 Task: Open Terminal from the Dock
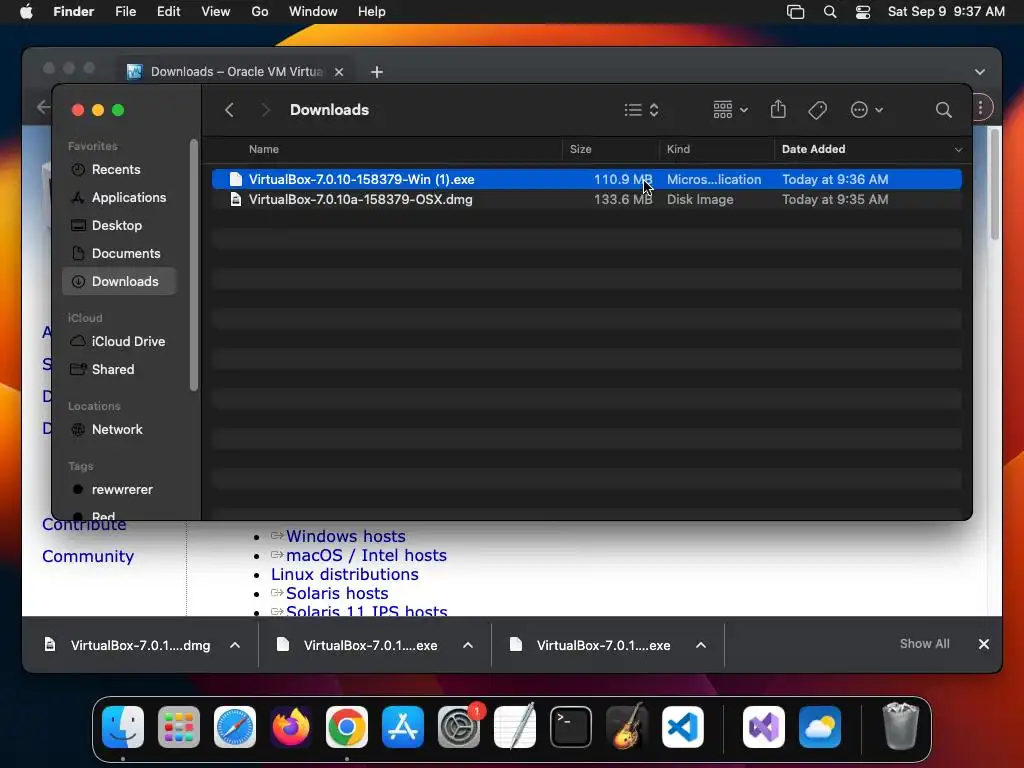click(x=571, y=727)
